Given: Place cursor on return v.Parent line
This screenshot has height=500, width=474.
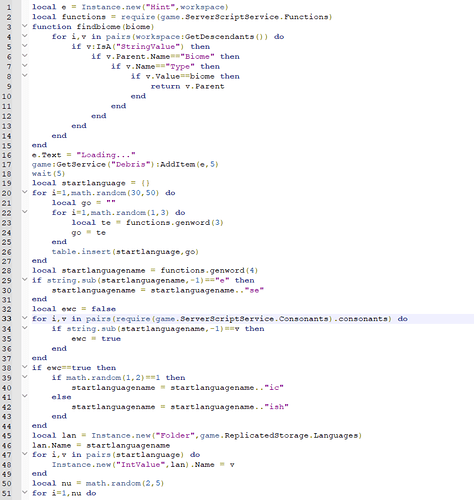Looking at the screenshot, I should click(187, 86).
